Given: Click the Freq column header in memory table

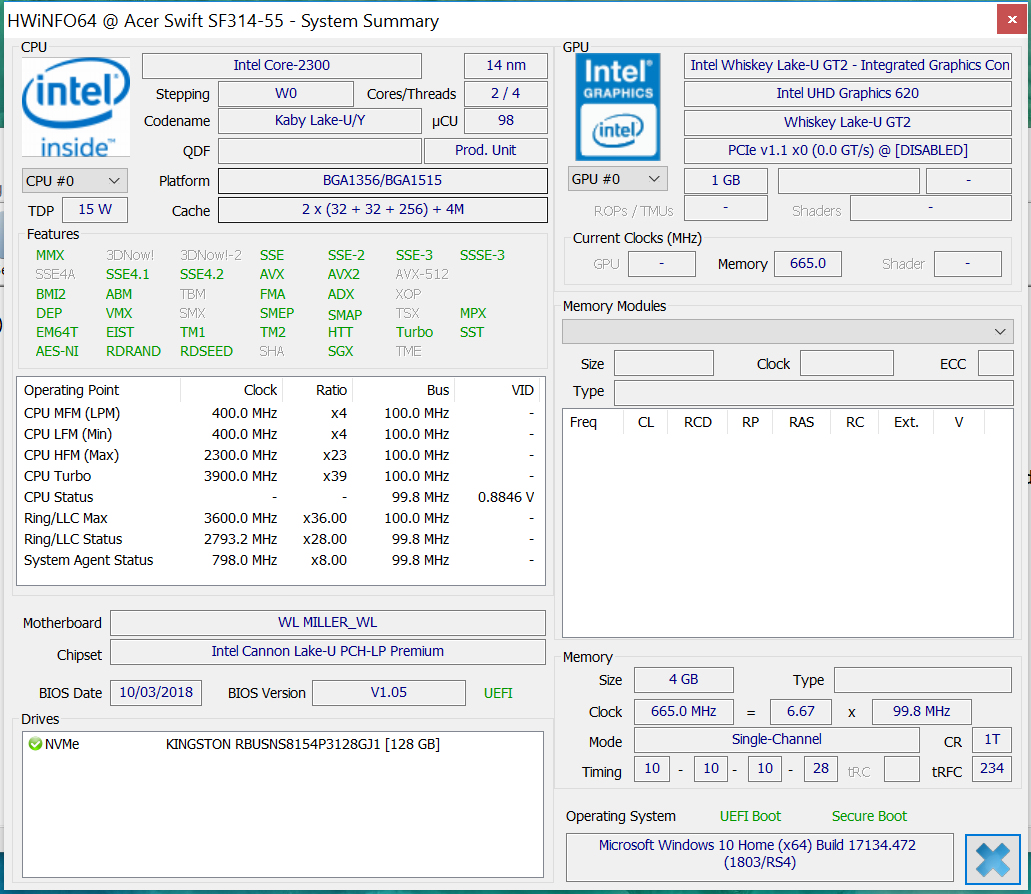Looking at the screenshot, I should [592, 422].
